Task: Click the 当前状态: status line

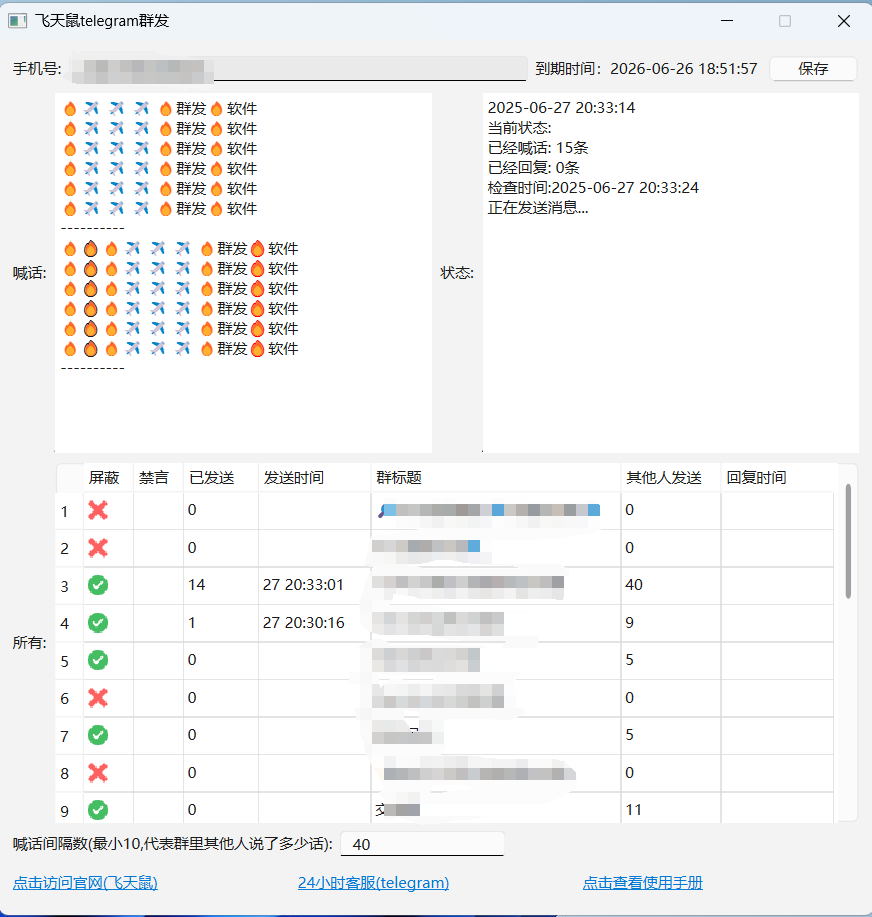Action: coord(519,127)
